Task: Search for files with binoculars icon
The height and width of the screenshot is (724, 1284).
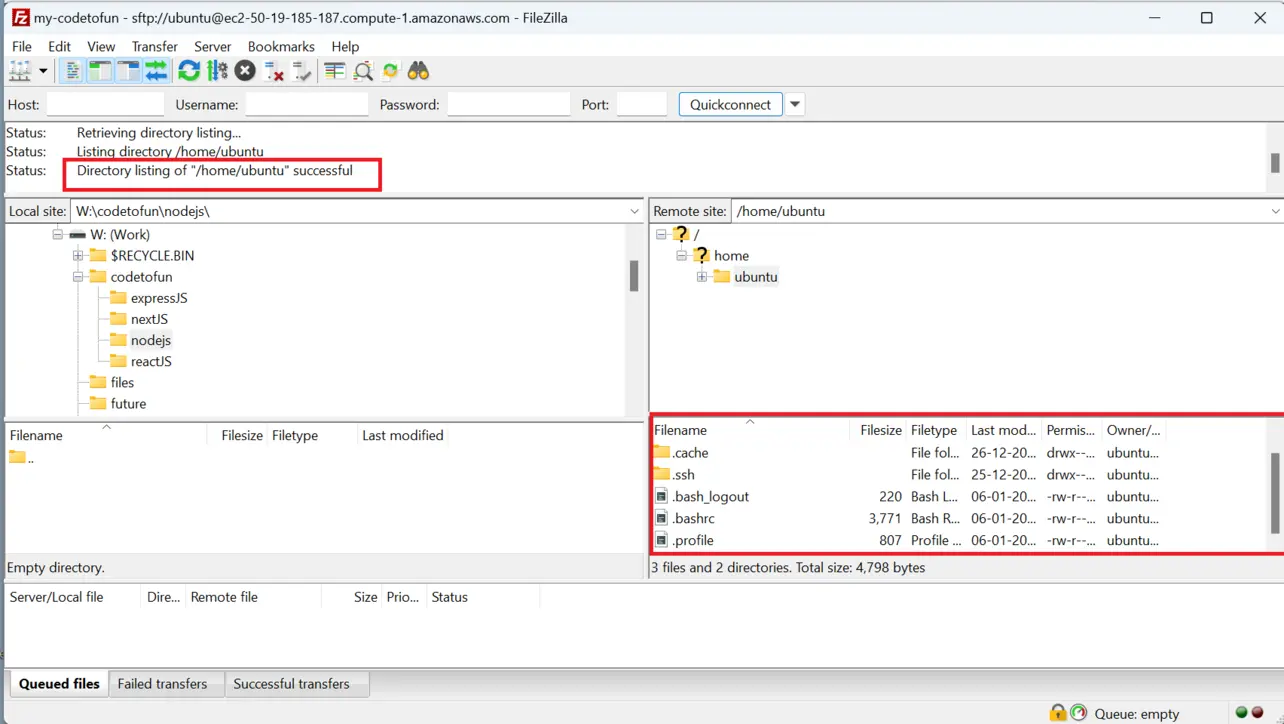Action: point(419,71)
